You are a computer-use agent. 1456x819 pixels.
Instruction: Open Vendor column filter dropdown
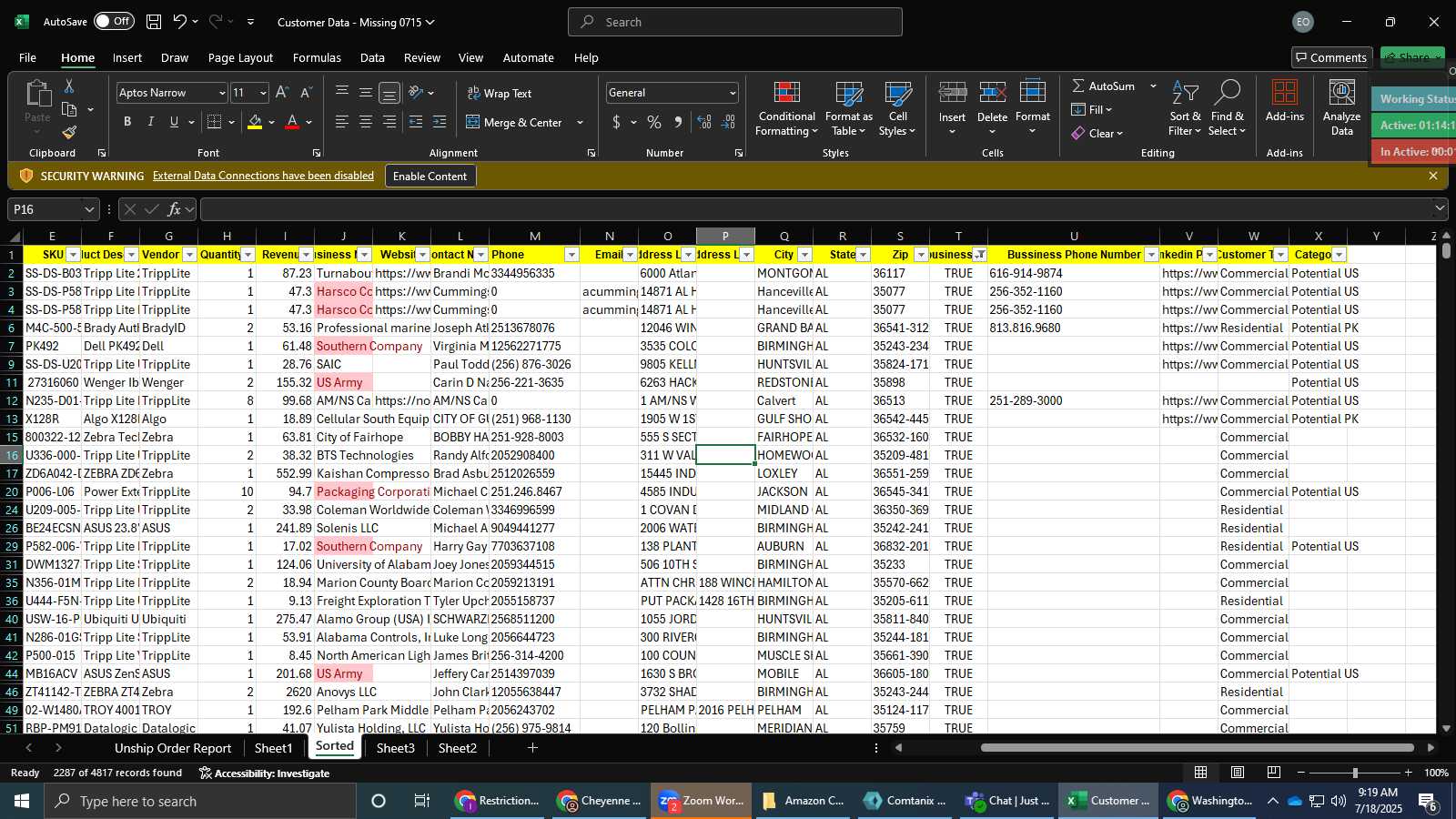point(189,255)
